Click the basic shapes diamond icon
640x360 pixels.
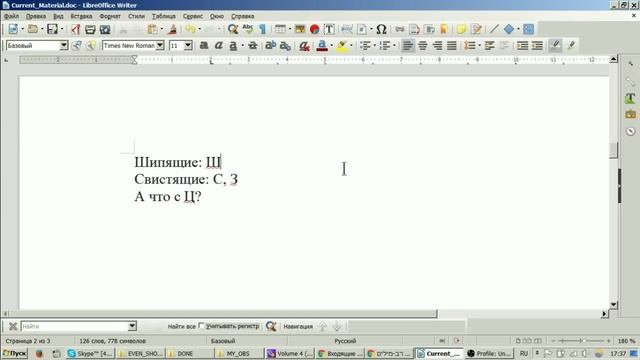pyautogui.click(x=509, y=29)
